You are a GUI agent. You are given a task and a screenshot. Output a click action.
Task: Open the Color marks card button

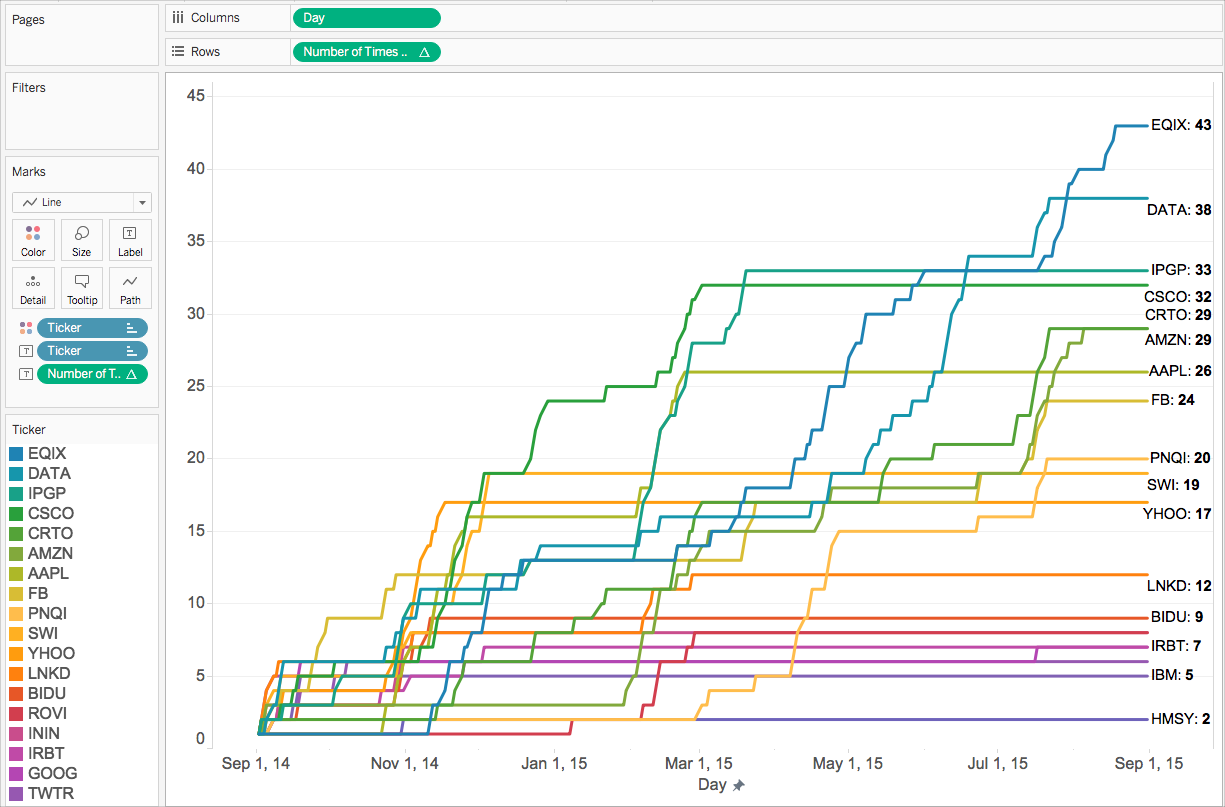[x=33, y=240]
